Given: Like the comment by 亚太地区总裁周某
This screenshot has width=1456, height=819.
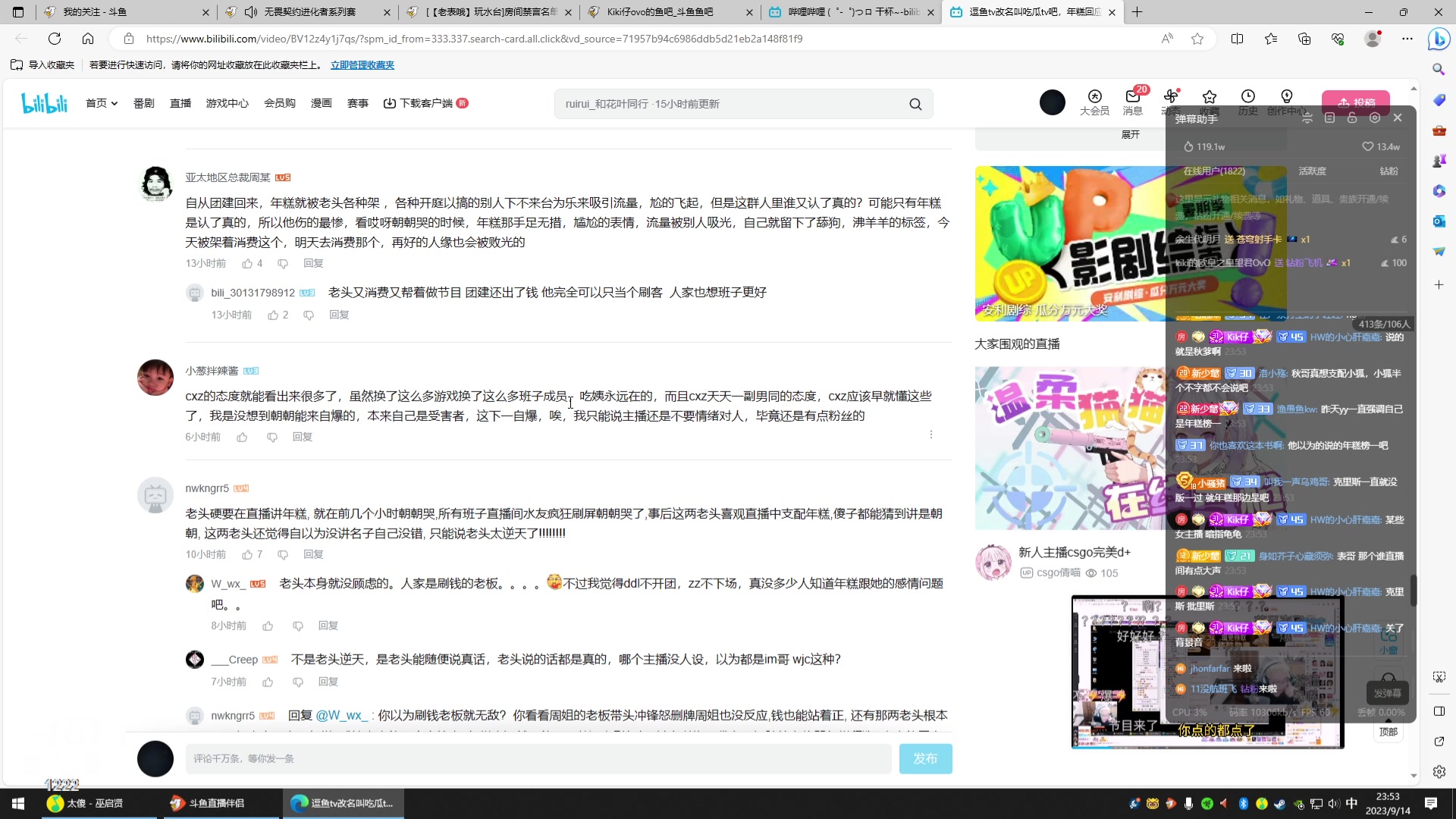Looking at the screenshot, I should (247, 263).
